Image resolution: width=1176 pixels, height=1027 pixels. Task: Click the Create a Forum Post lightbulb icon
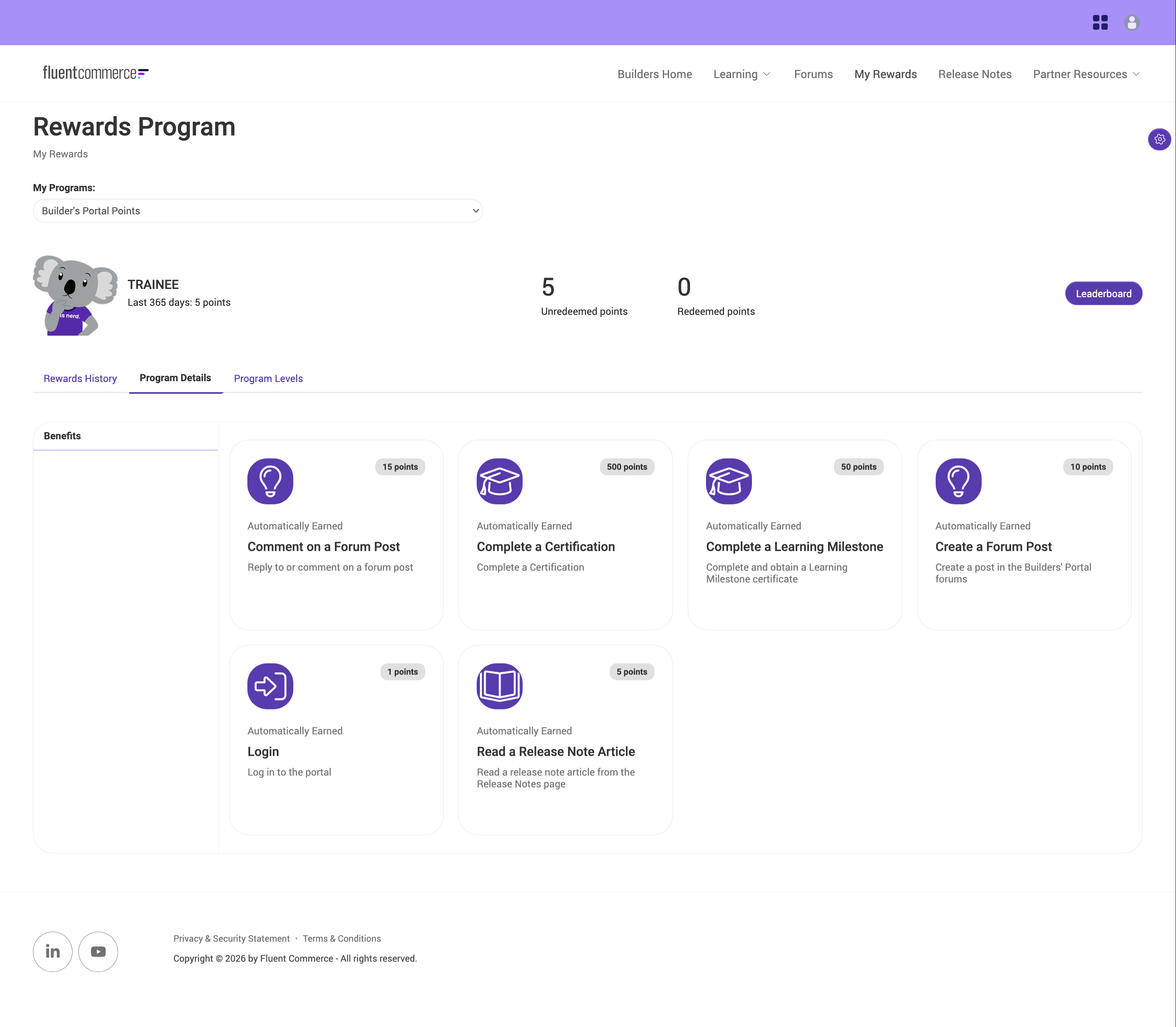point(958,481)
